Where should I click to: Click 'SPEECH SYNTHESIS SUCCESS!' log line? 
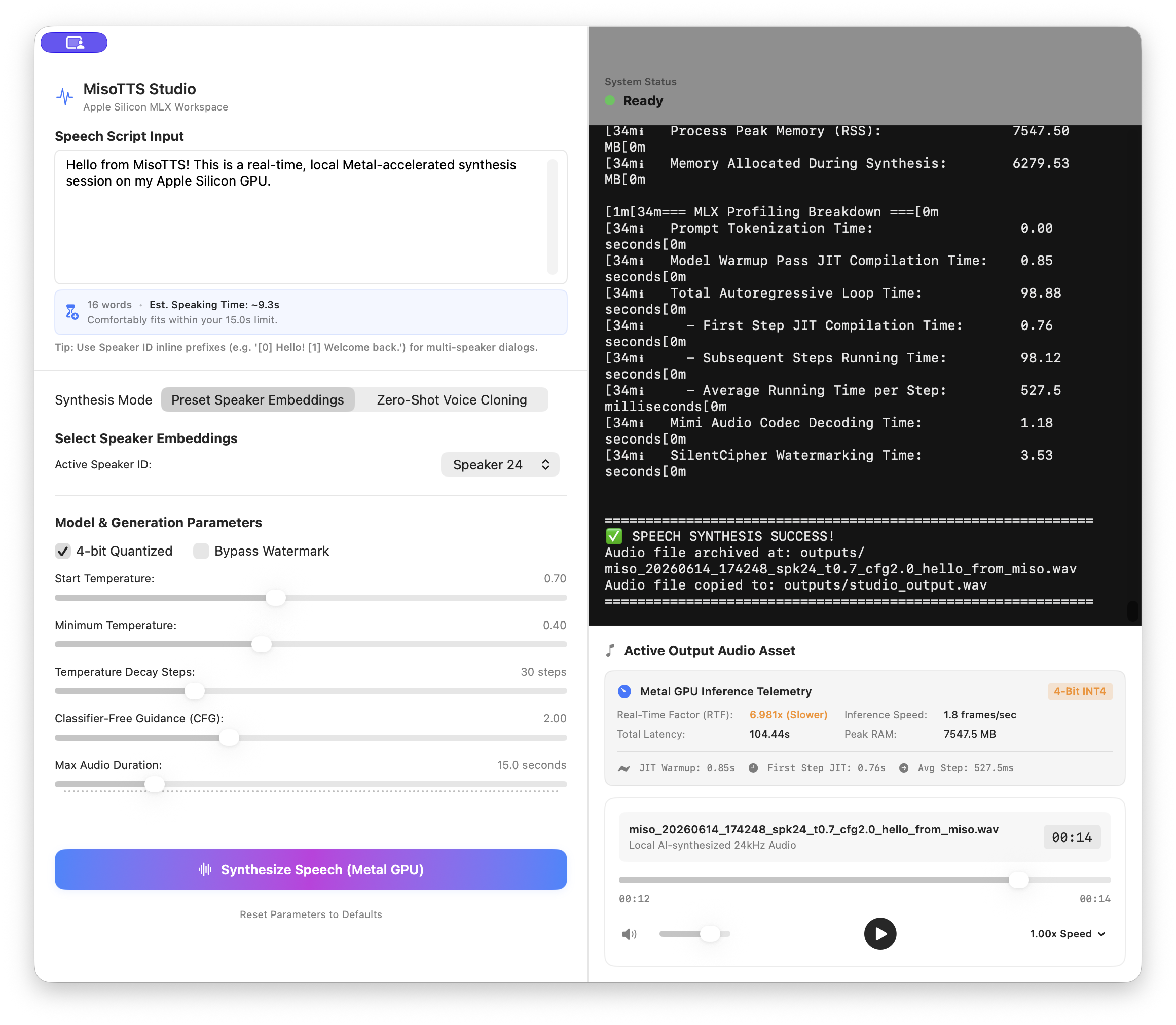pyautogui.click(x=732, y=536)
